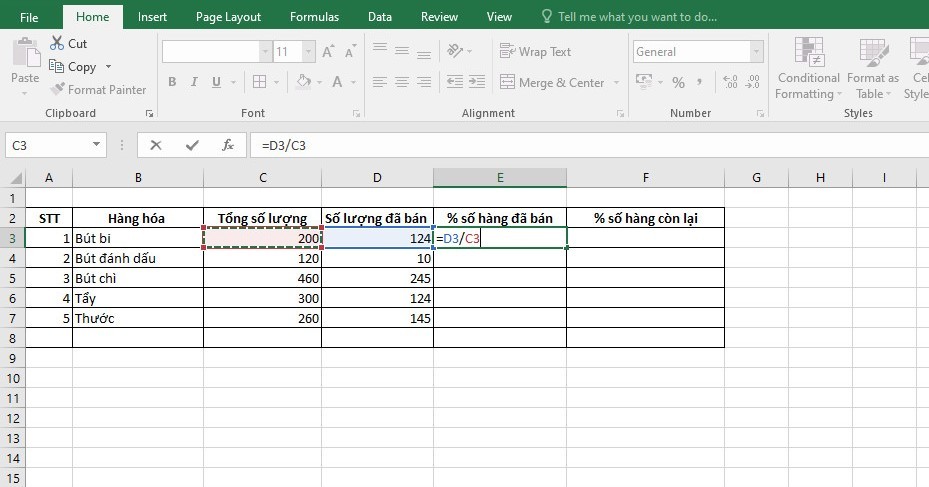Viewport: 929px width, 487px height.
Task: Switch to the Formulas tab
Action: (x=314, y=17)
